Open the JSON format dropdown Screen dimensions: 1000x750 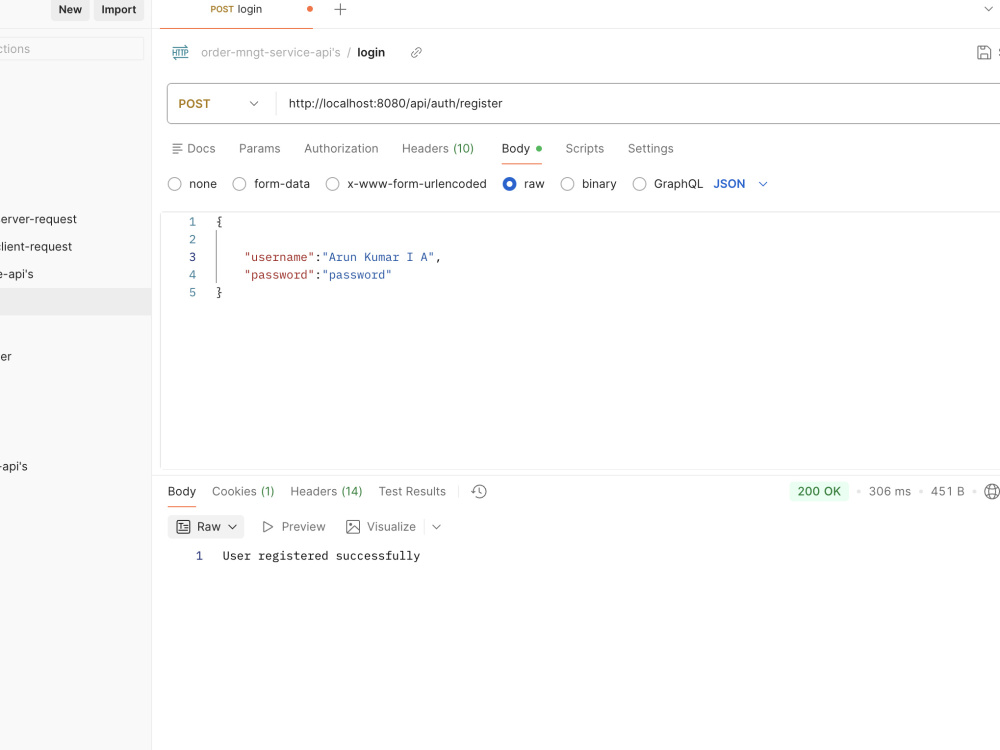(740, 184)
